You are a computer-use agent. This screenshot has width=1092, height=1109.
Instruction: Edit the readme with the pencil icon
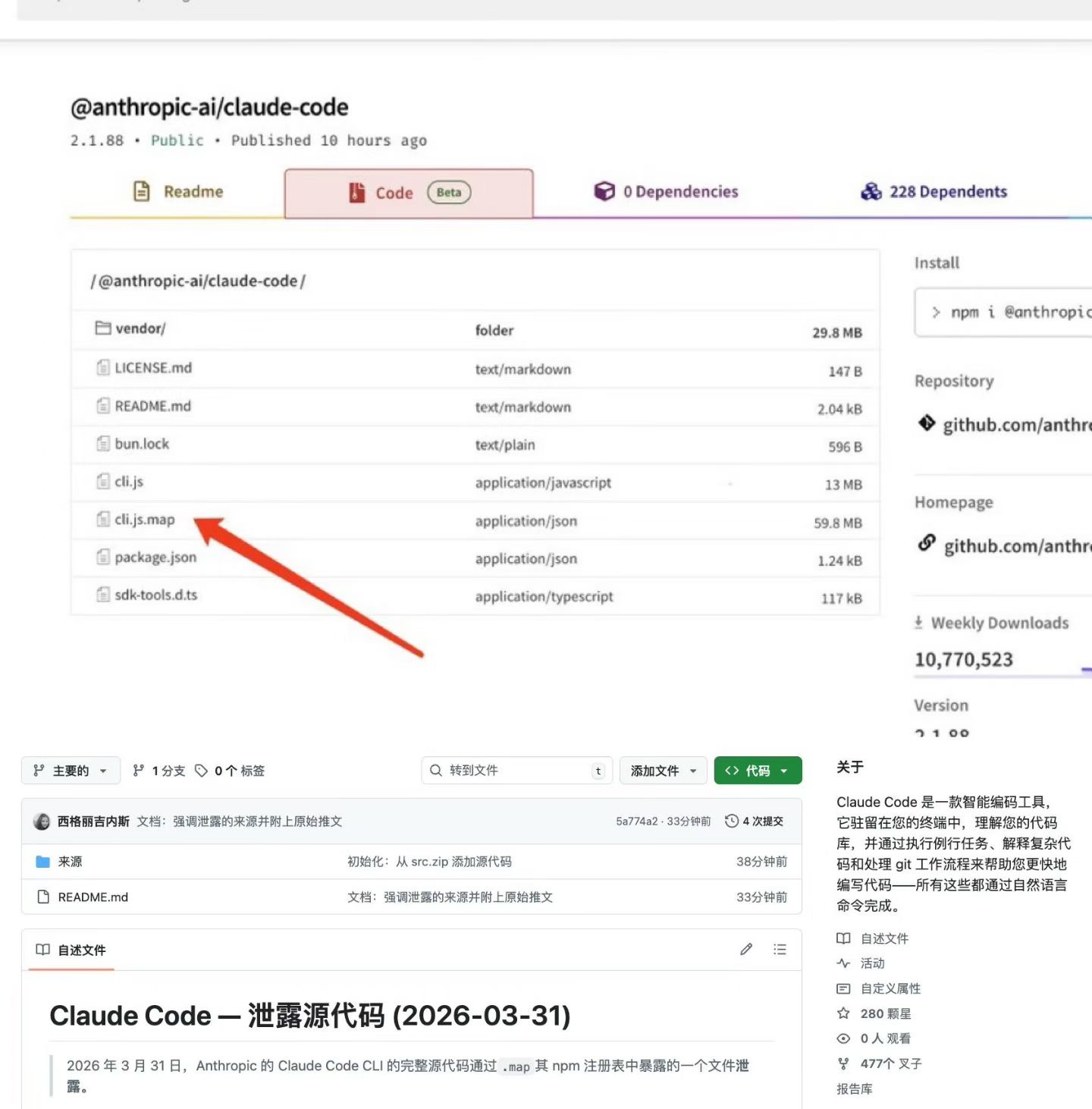click(x=746, y=949)
